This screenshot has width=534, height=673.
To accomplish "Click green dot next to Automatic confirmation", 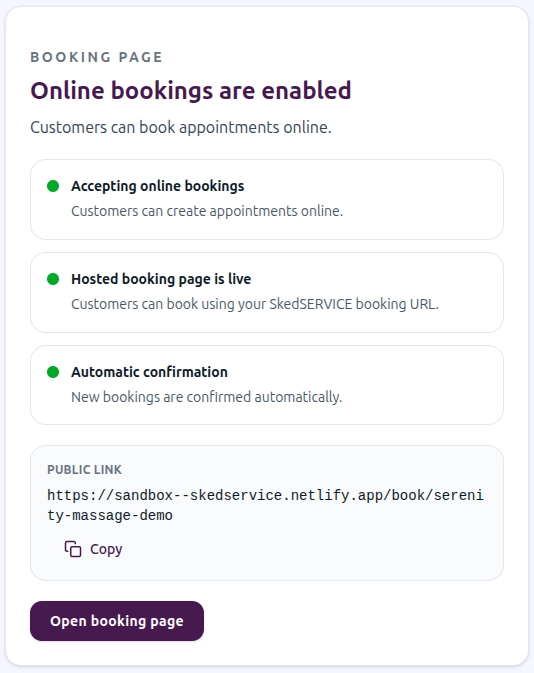I will coord(53,372).
